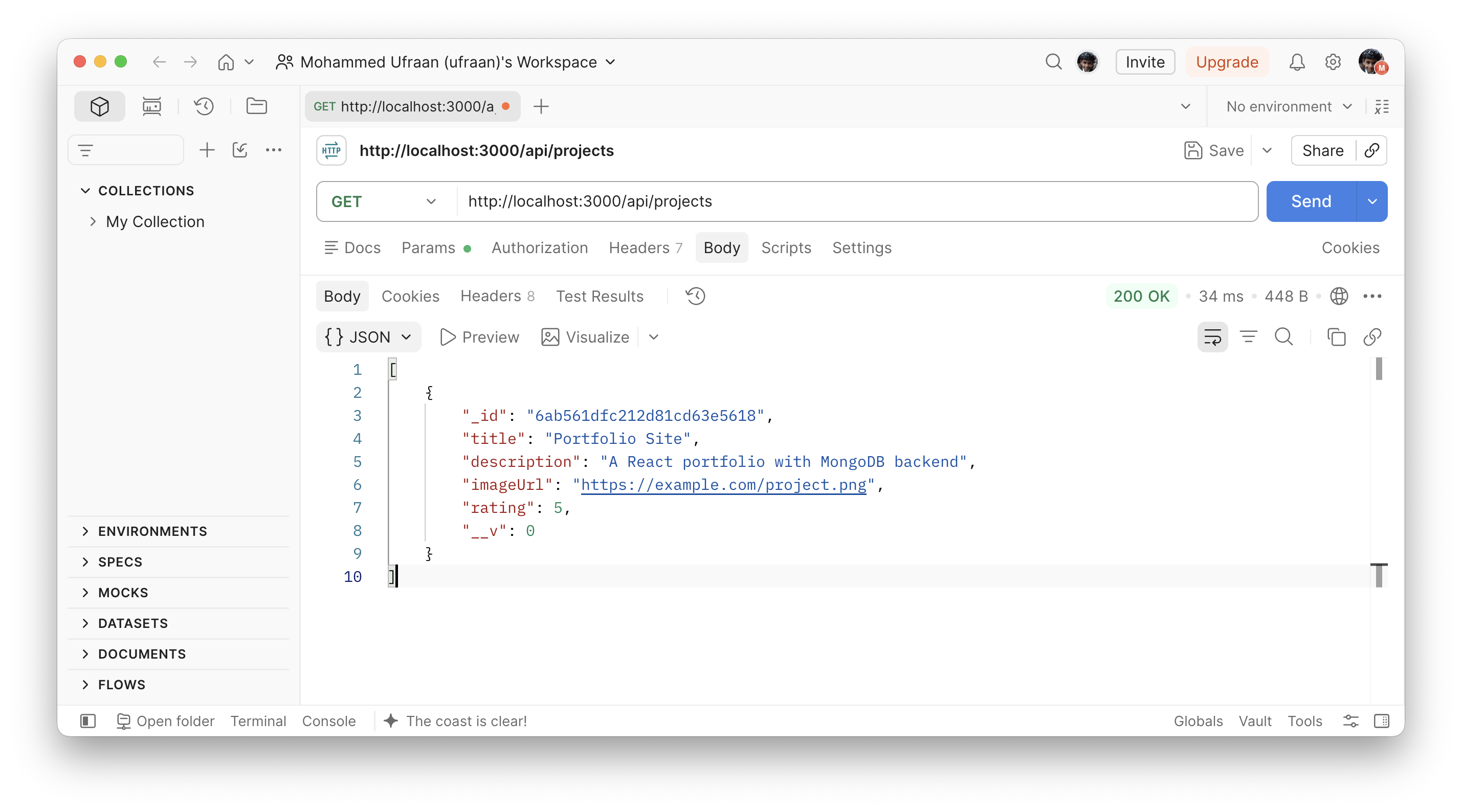Toggle the right pane layout icon in status bar
1462x812 pixels.
(x=1381, y=720)
